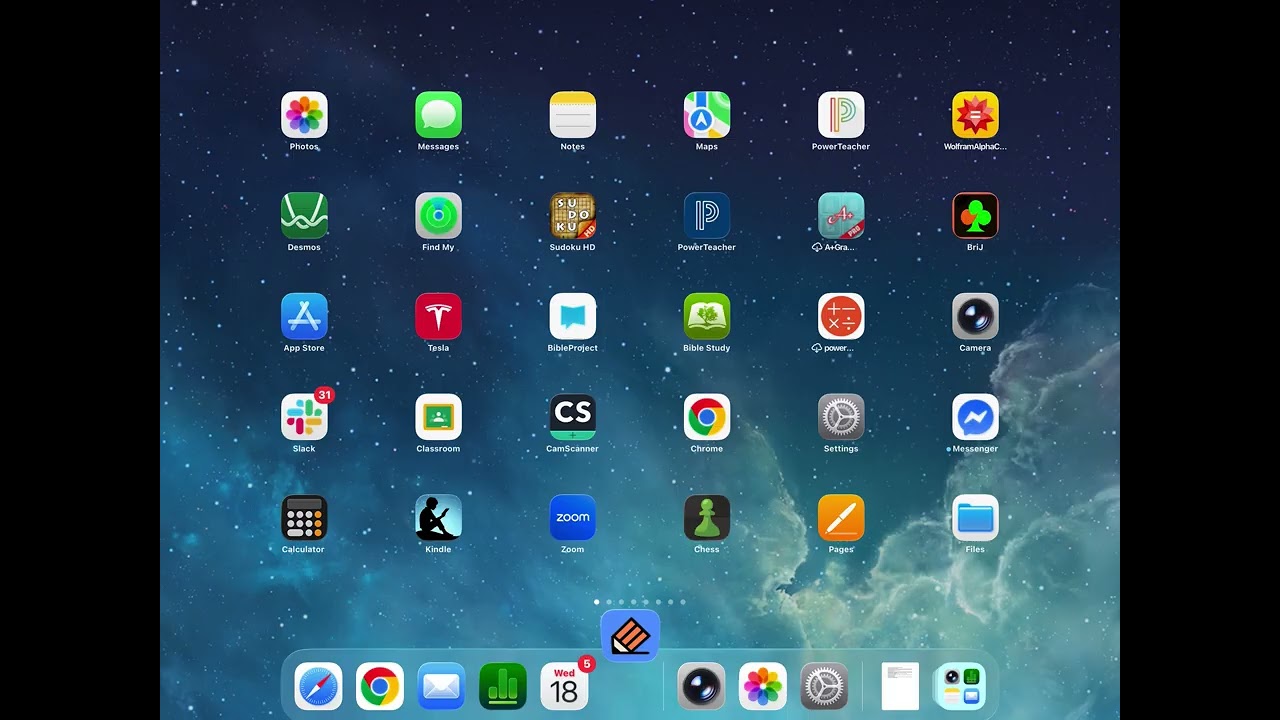The image size is (1280, 720).
Task: Tap the red 'power...' calculator app
Action: [841, 317]
